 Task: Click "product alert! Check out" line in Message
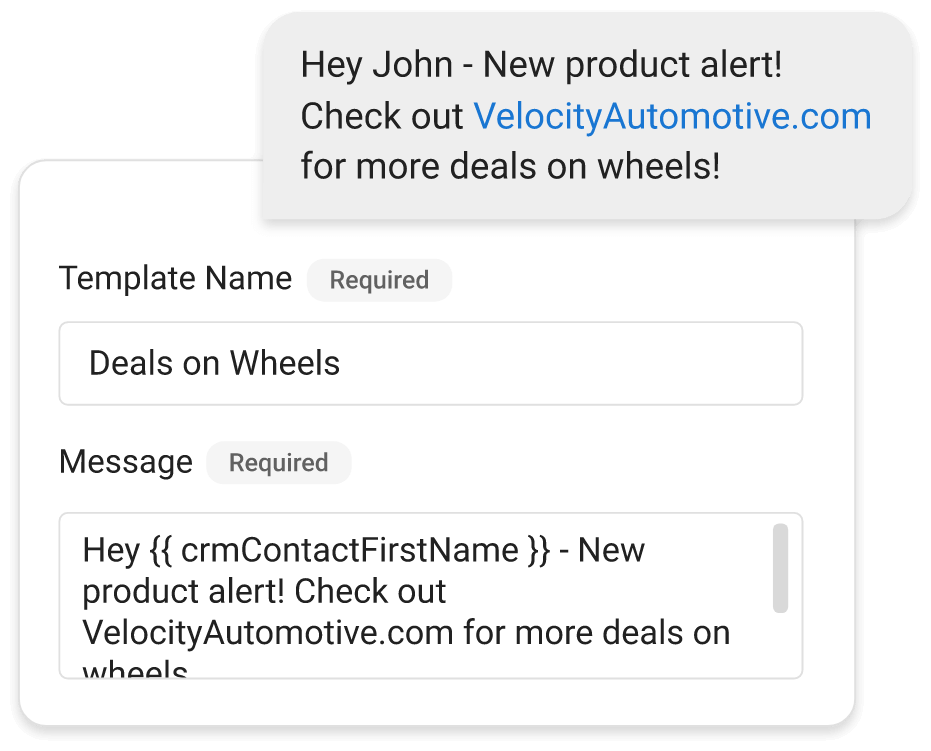point(264,591)
